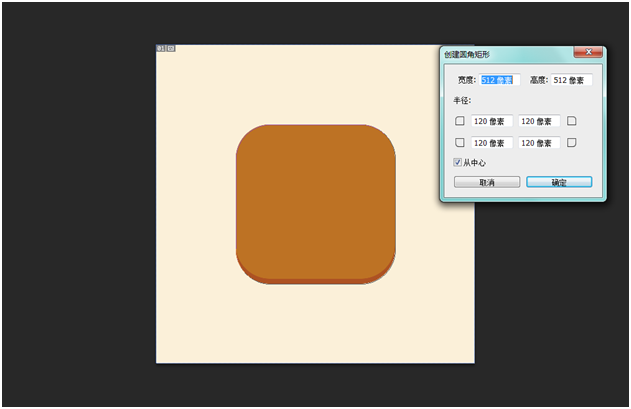This screenshot has height=409, width=631.
Task: Close the 创建圆角矩形 dialog
Action: point(588,52)
